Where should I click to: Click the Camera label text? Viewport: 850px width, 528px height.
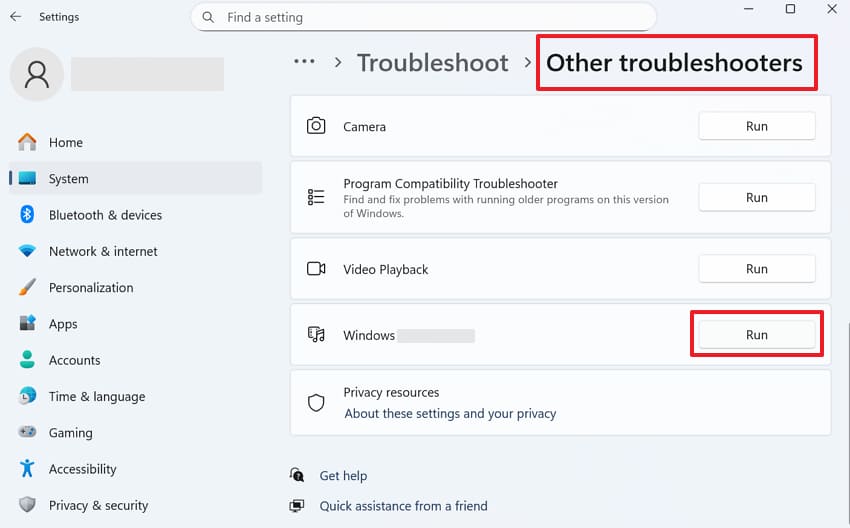click(x=364, y=127)
